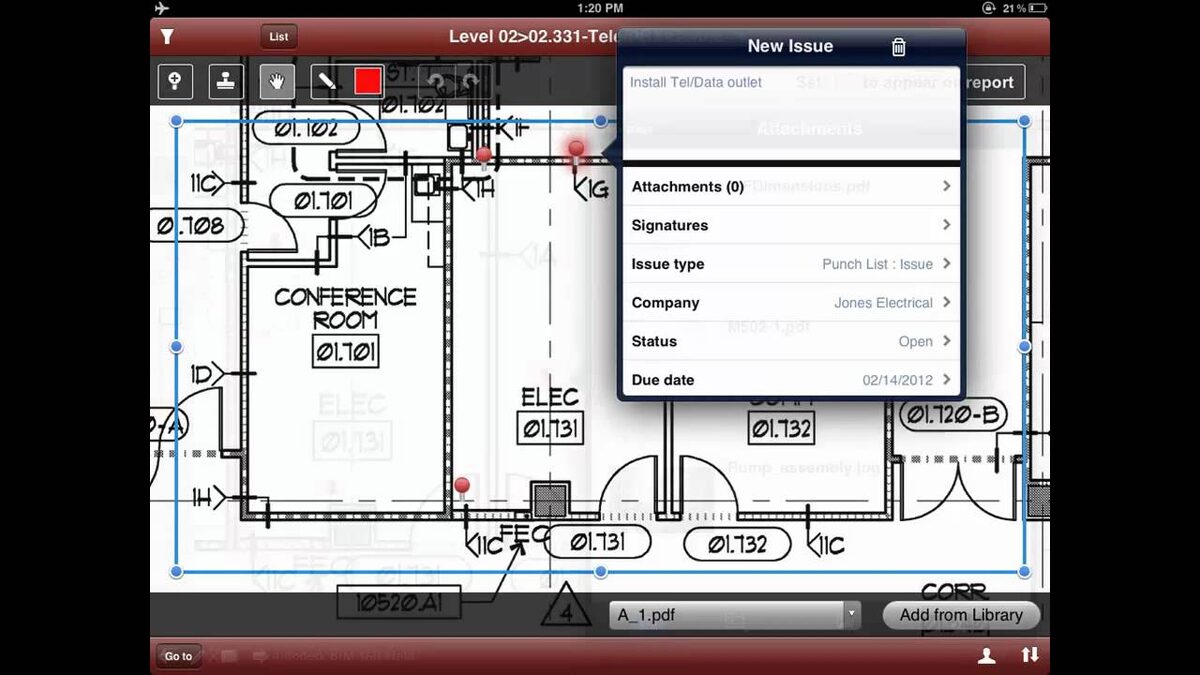Image resolution: width=1200 pixels, height=675 pixels.
Task: Tap the 01.720-B door tag
Action: click(952, 414)
